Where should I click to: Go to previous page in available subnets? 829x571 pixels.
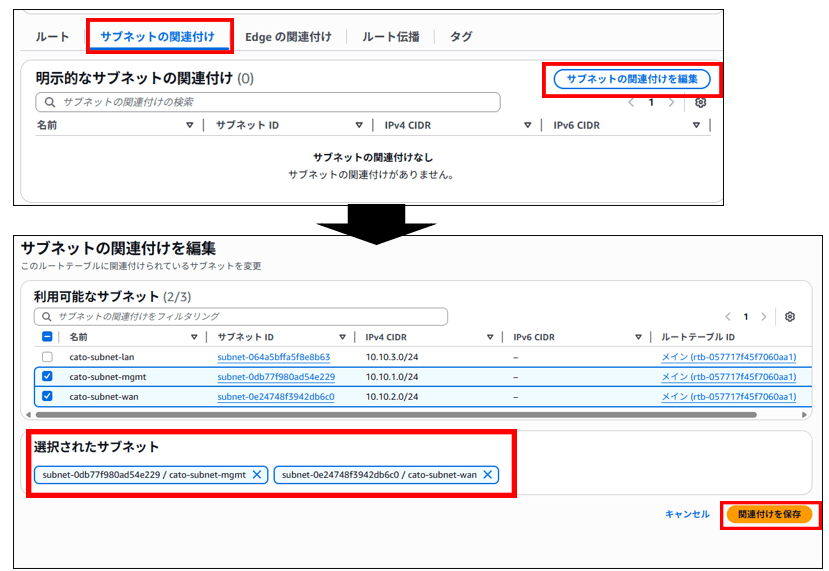(x=728, y=316)
